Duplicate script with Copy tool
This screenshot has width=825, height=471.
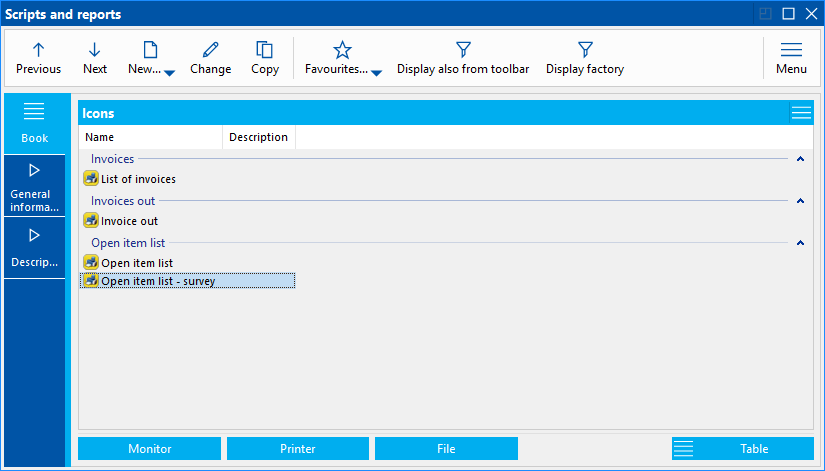point(265,58)
